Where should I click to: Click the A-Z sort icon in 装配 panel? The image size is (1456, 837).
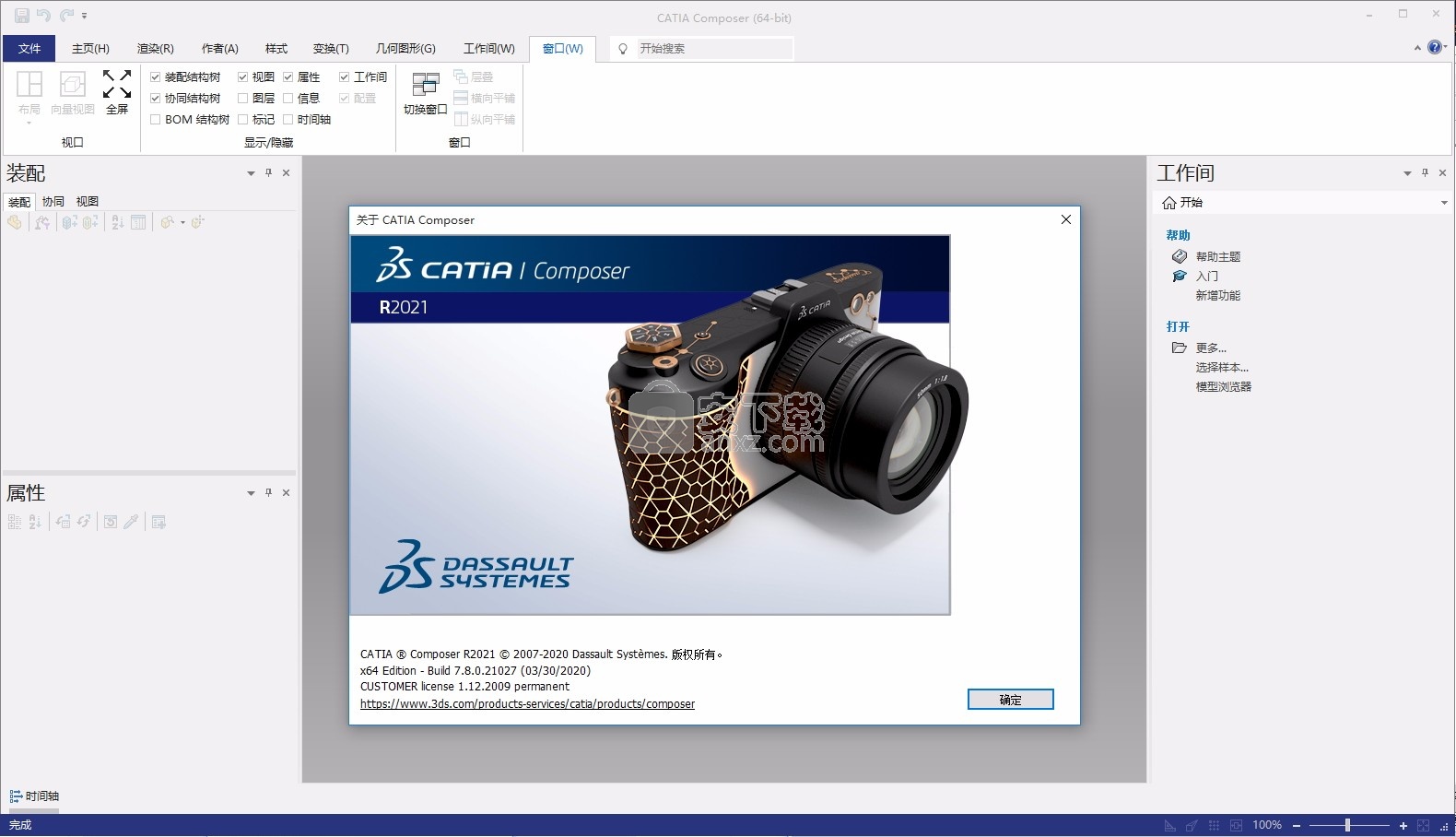point(118,222)
